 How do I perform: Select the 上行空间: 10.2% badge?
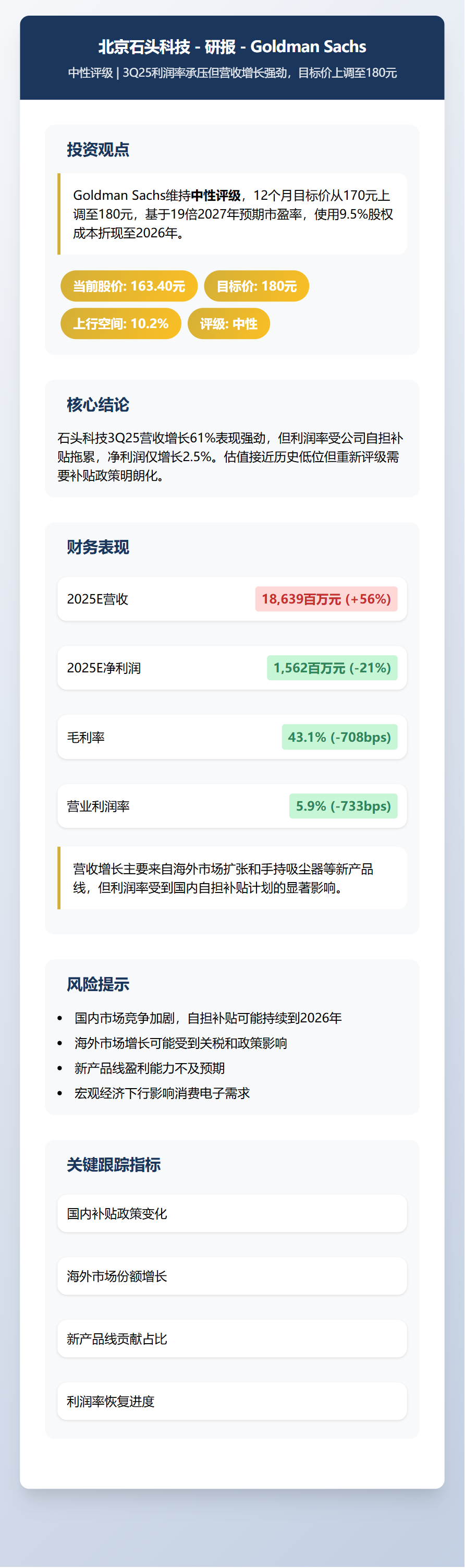(x=120, y=324)
